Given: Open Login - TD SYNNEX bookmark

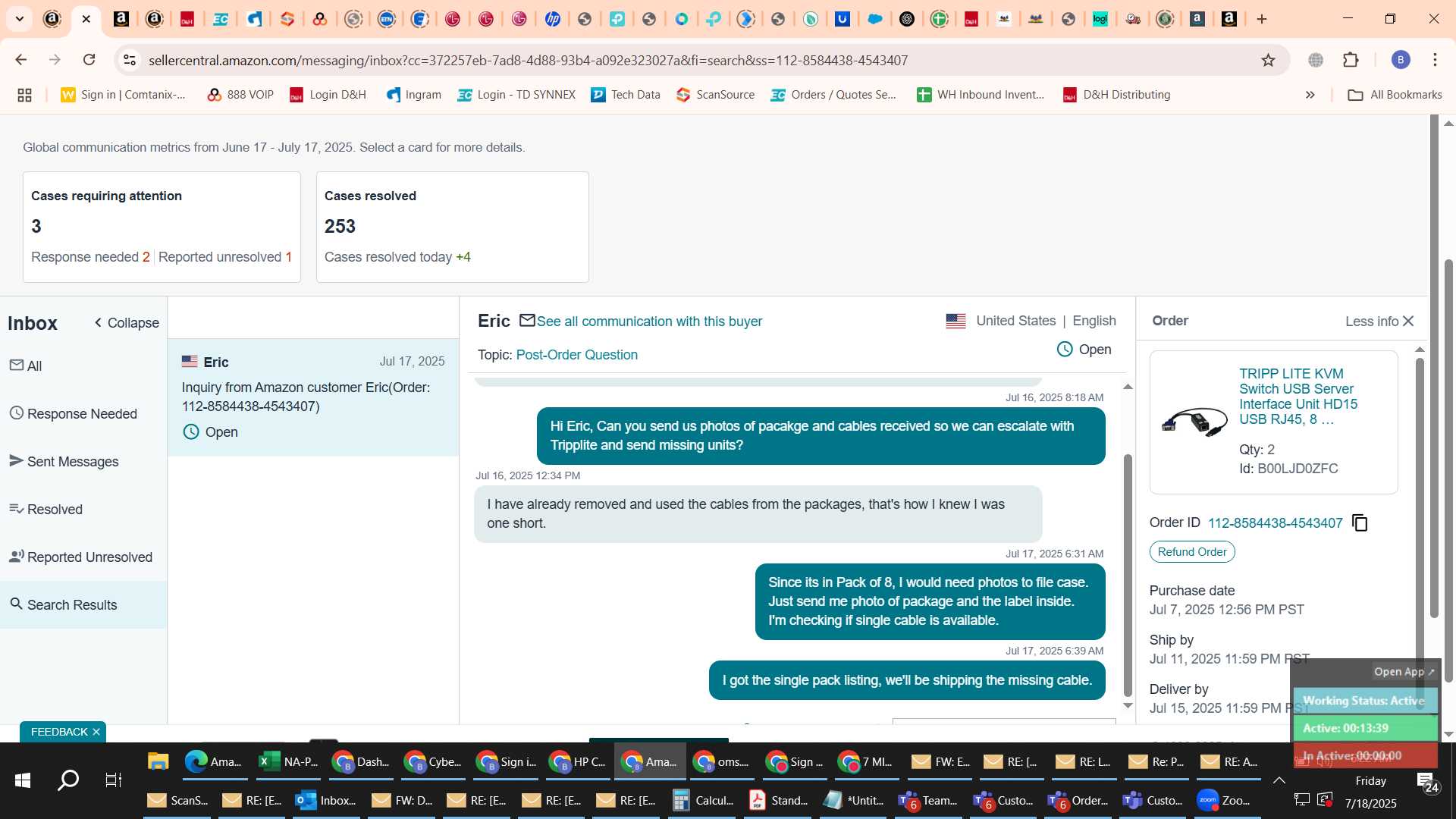Looking at the screenshot, I should [x=516, y=95].
